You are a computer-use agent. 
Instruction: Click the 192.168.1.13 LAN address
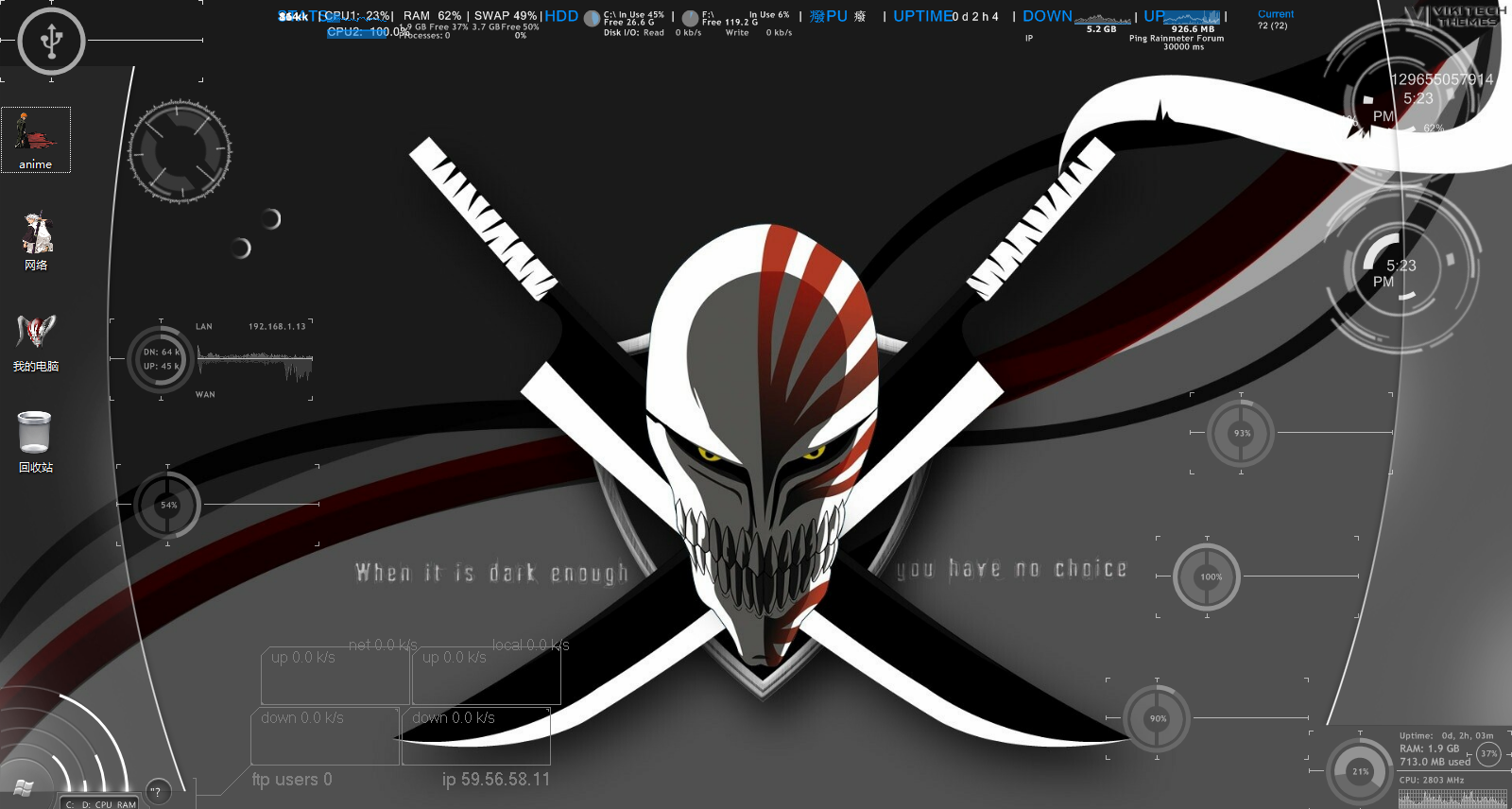coord(277,327)
